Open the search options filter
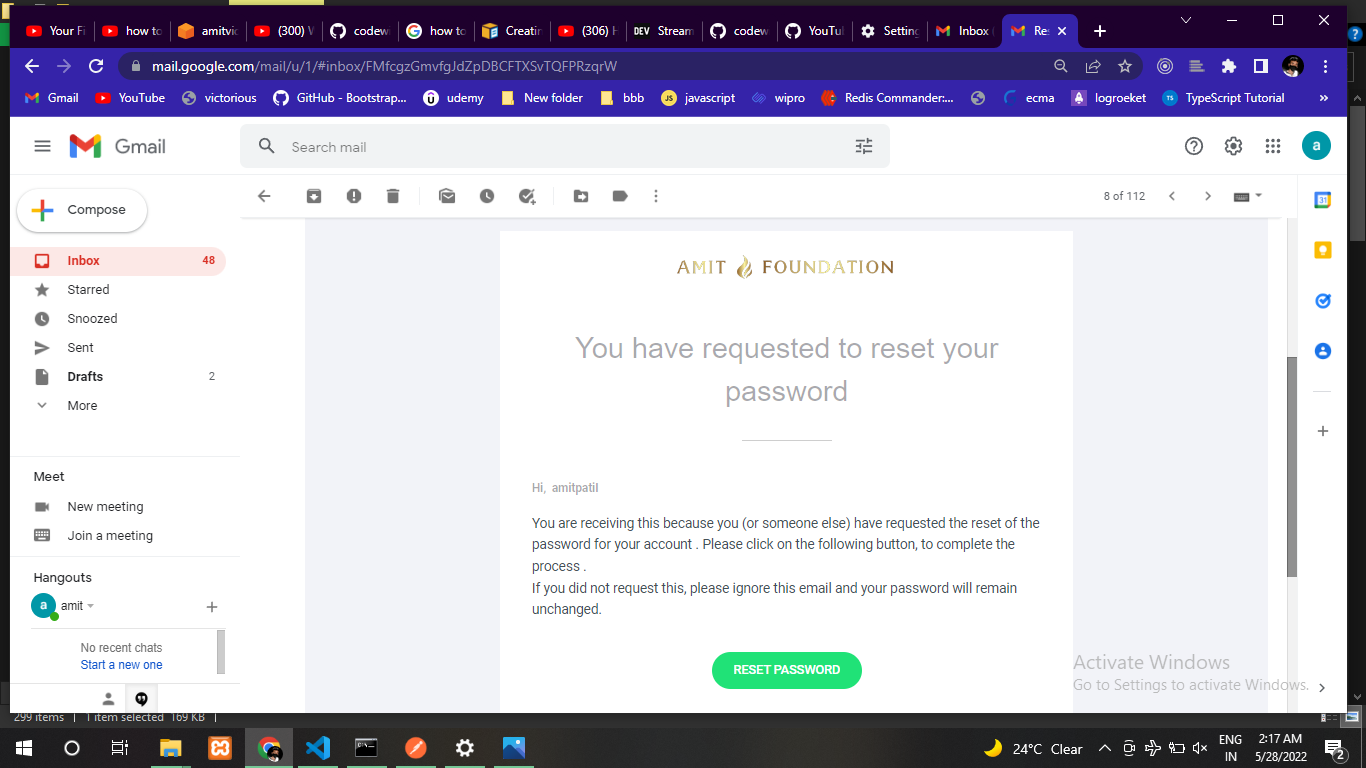 (x=863, y=146)
